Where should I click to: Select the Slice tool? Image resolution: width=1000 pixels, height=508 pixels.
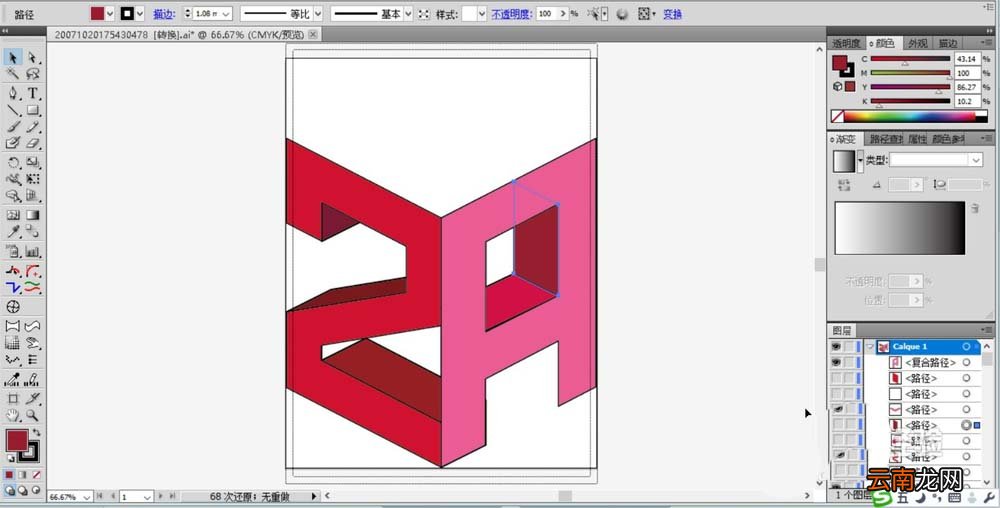coord(33,399)
